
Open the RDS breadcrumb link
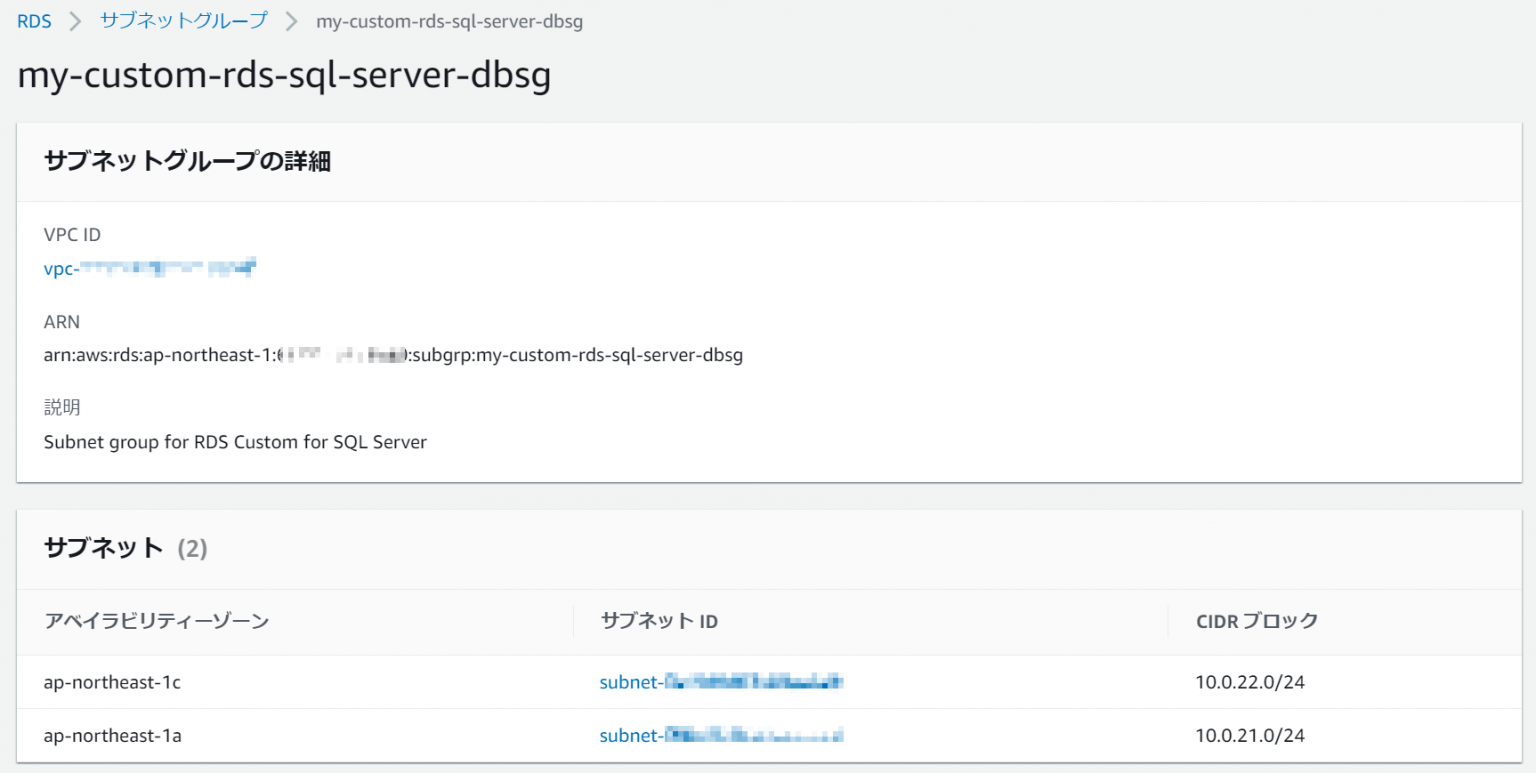[33, 20]
